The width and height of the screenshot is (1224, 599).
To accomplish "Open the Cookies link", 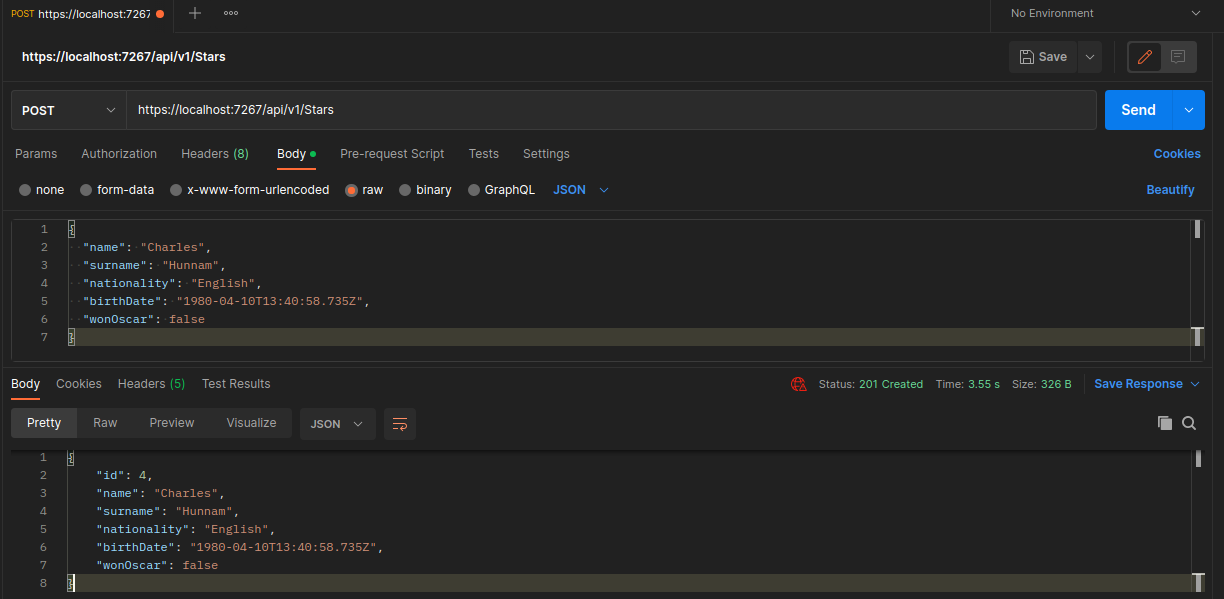I will tap(1177, 154).
